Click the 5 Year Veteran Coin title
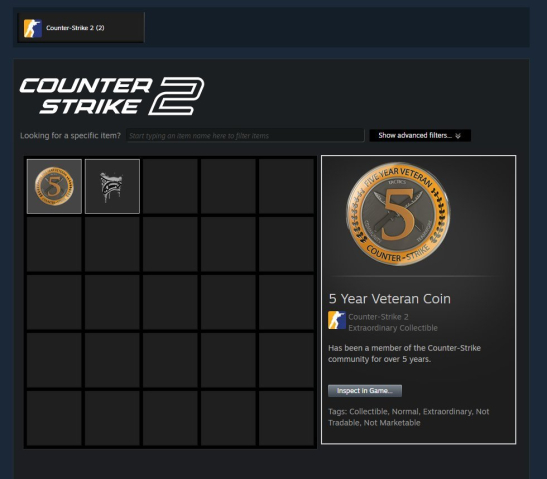Screen dimensions: 547x479 (x=390, y=299)
